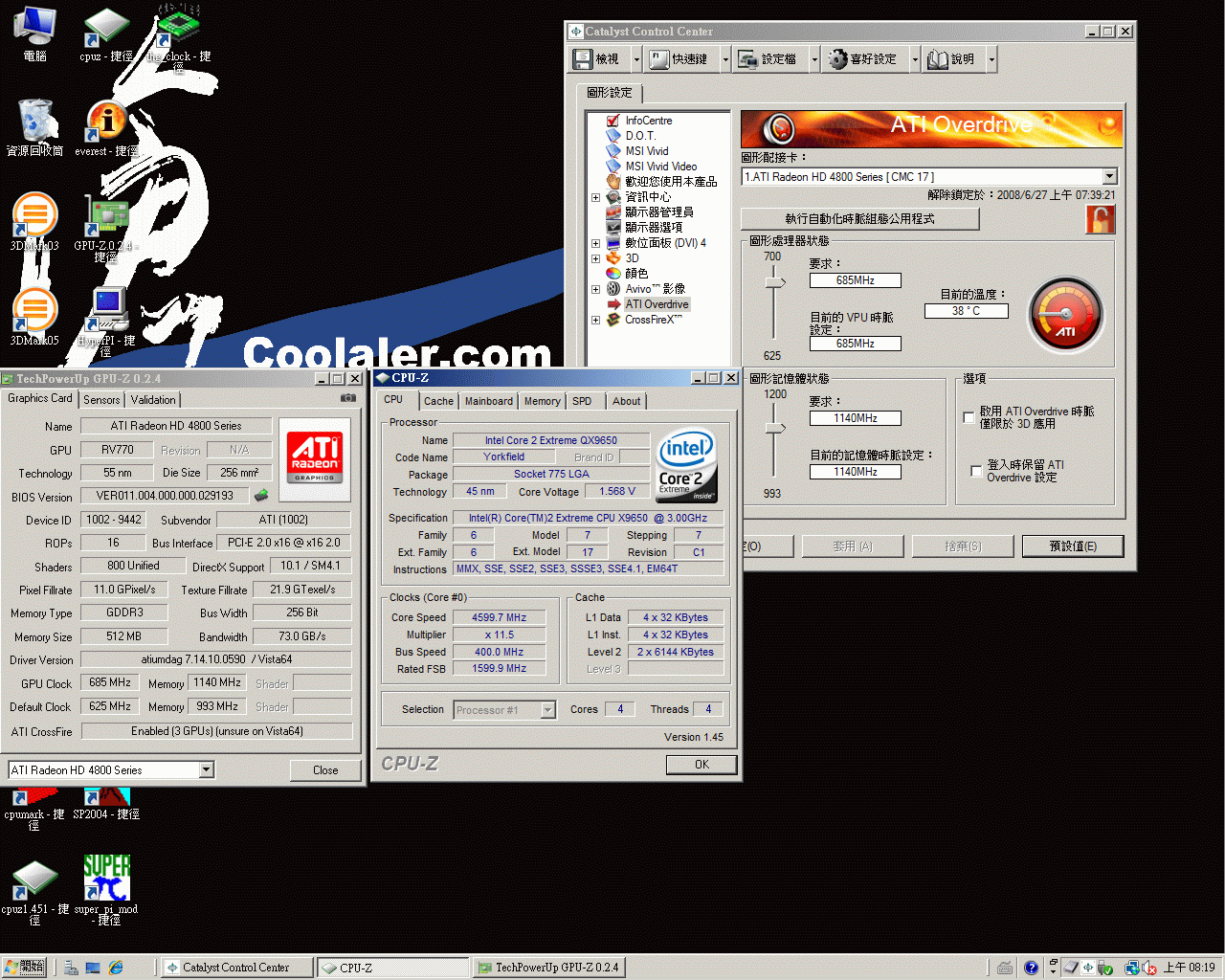Screen dimensions: 1225x980
Task: Switch to the Sensors tab in GPU-Z
Action: pos(101,400)
